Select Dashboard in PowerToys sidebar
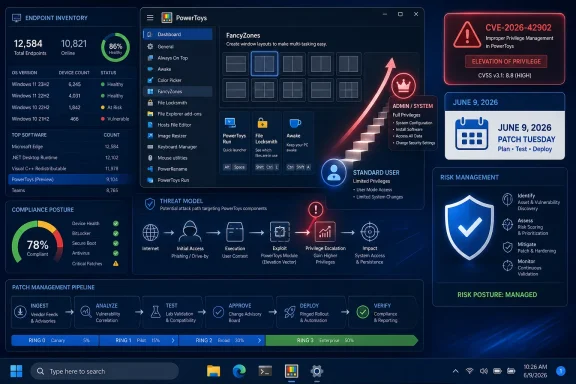The width and height of the screenshot is (576, 384). pyautogui.click(x=178, y=34)
